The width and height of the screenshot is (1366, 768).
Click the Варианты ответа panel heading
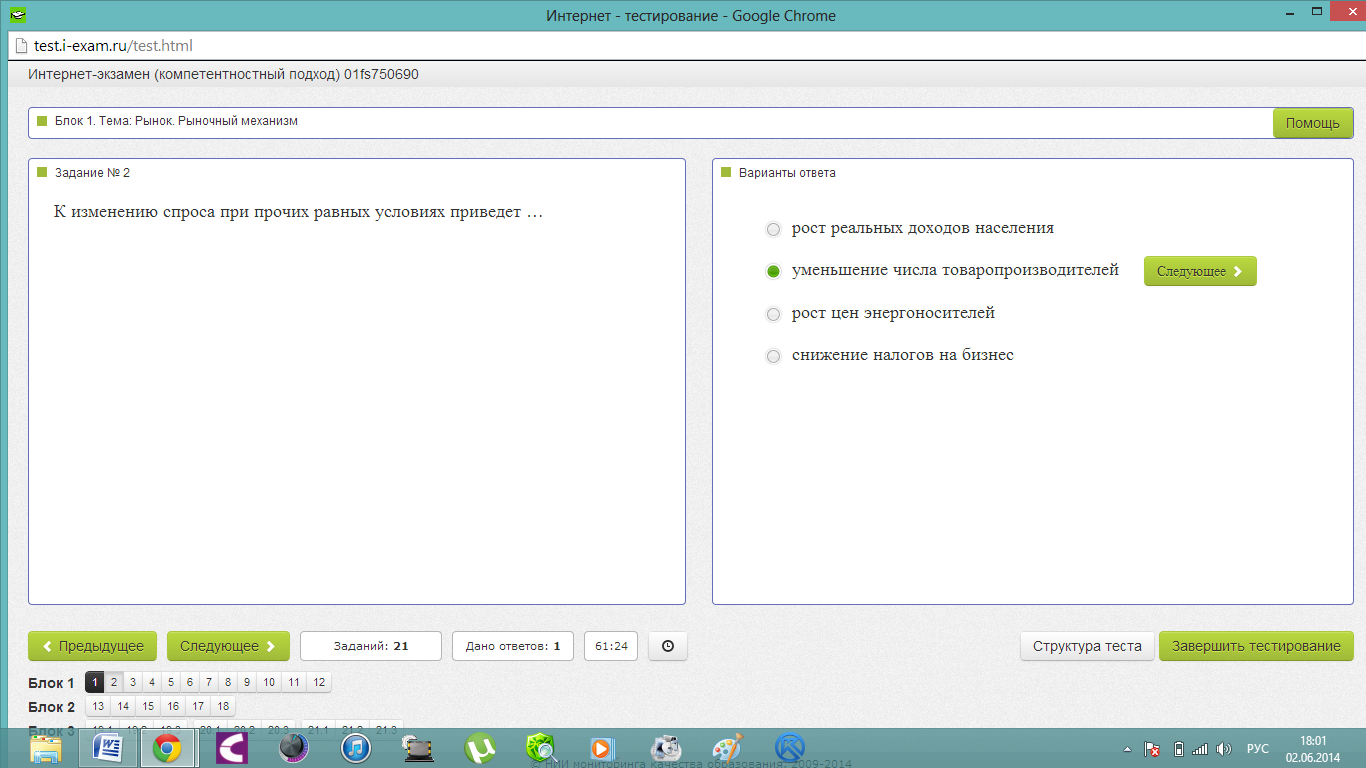coord(787,173)
